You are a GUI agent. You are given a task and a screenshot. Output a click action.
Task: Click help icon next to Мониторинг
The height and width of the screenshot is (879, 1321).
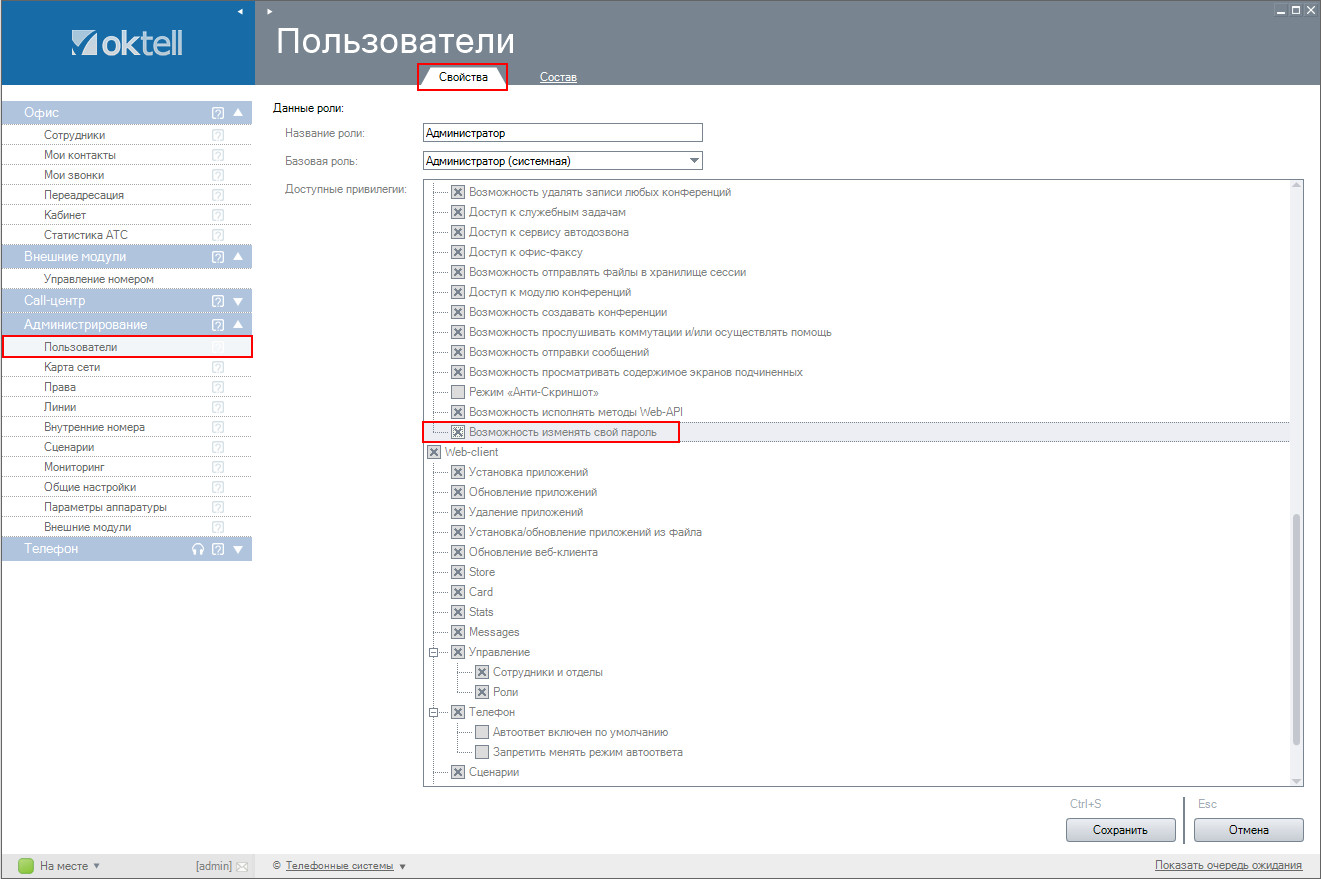click(x=217, y=467)
